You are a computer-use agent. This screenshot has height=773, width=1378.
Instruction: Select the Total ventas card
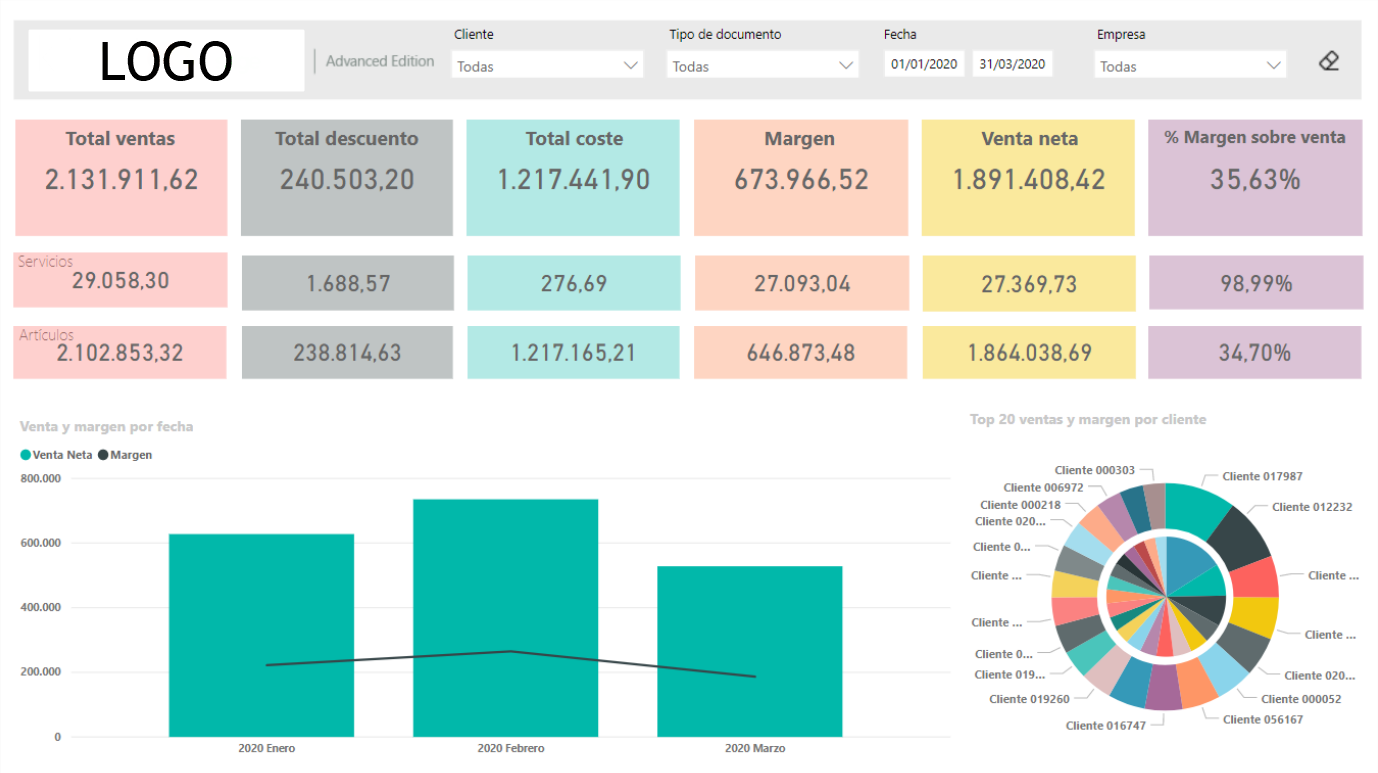click(121, 177)
